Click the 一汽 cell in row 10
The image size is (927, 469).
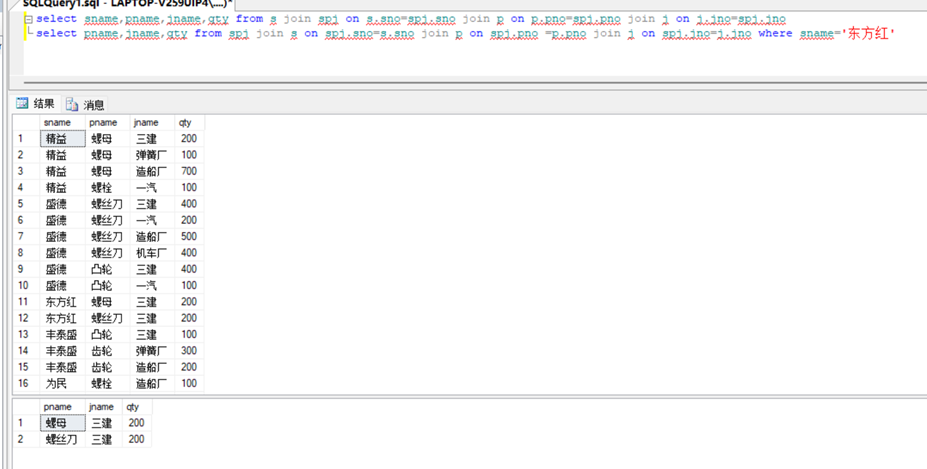[153, 286]
